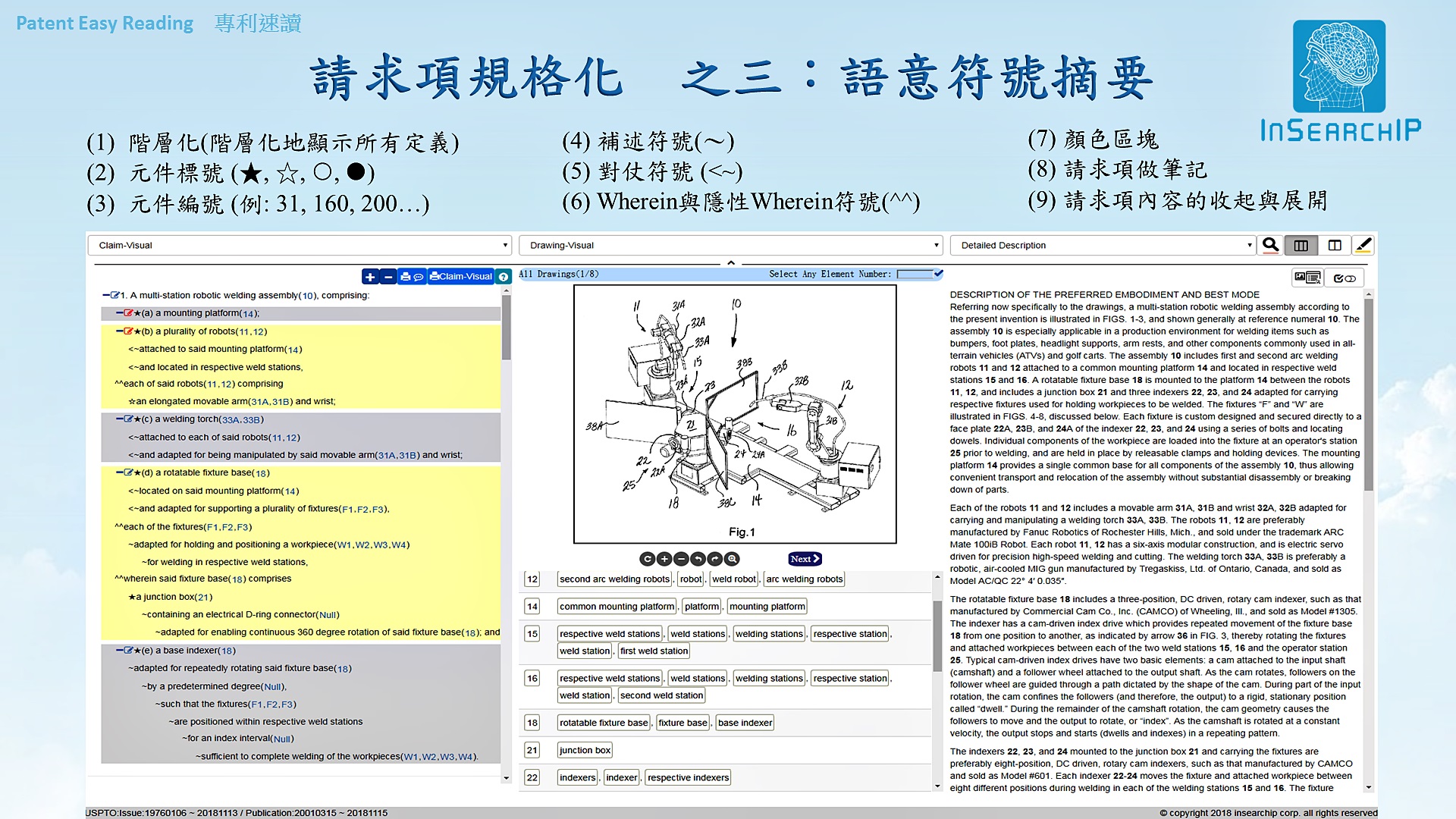Collapse claim 1 multi-station robotic welding assembly
This screenshot has width=1456, height=819.
pyautogui.click(x=106, y=296)
